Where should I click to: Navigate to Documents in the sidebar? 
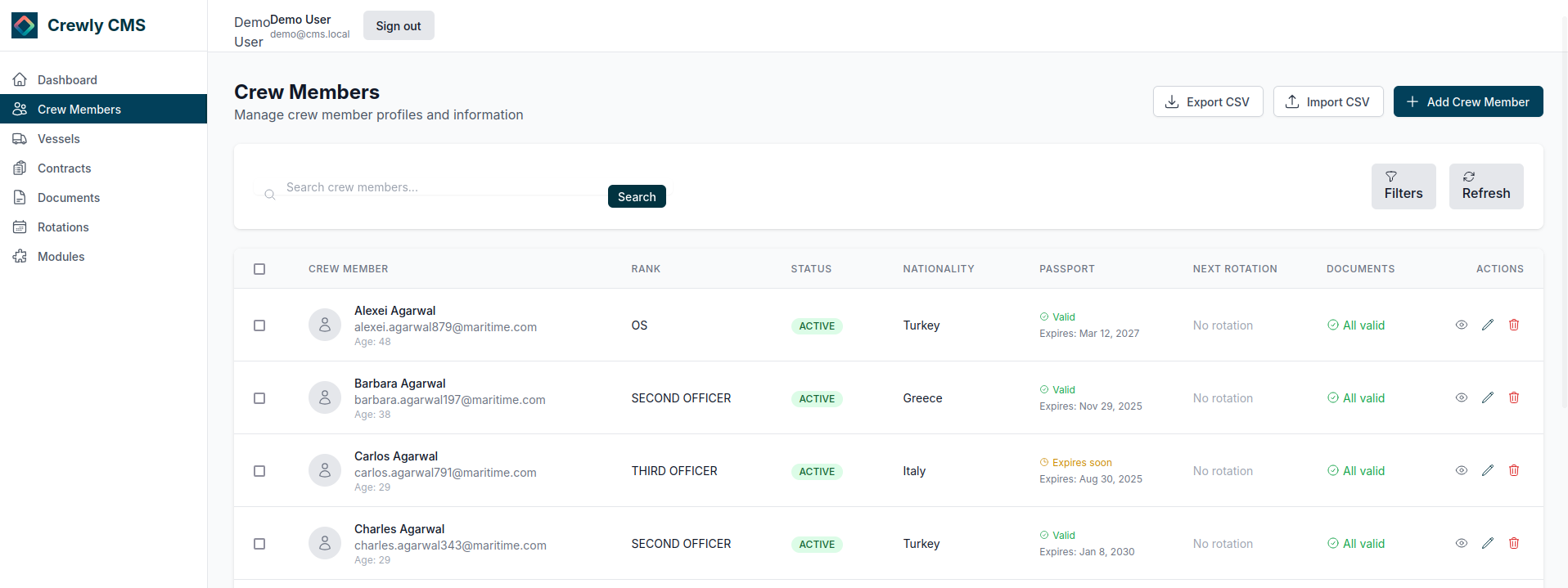(103, 198)
